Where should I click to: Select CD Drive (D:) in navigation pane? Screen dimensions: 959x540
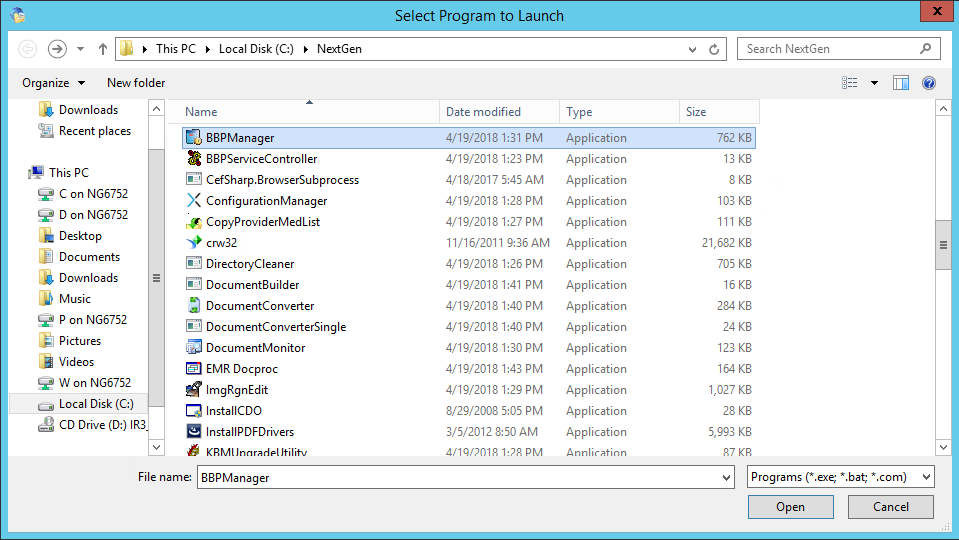coord(92,424)
